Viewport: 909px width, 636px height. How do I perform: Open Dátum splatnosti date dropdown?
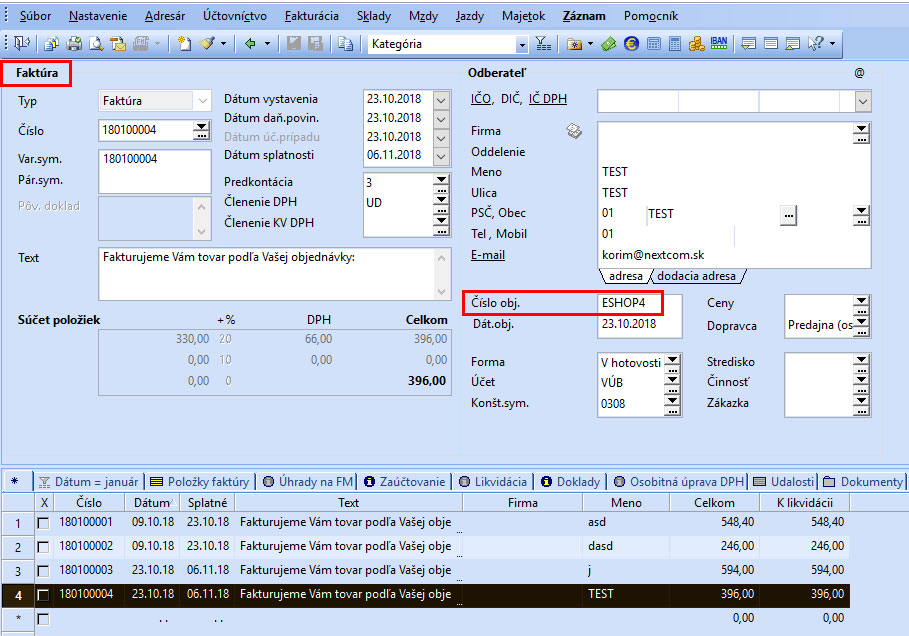[441, 157]
